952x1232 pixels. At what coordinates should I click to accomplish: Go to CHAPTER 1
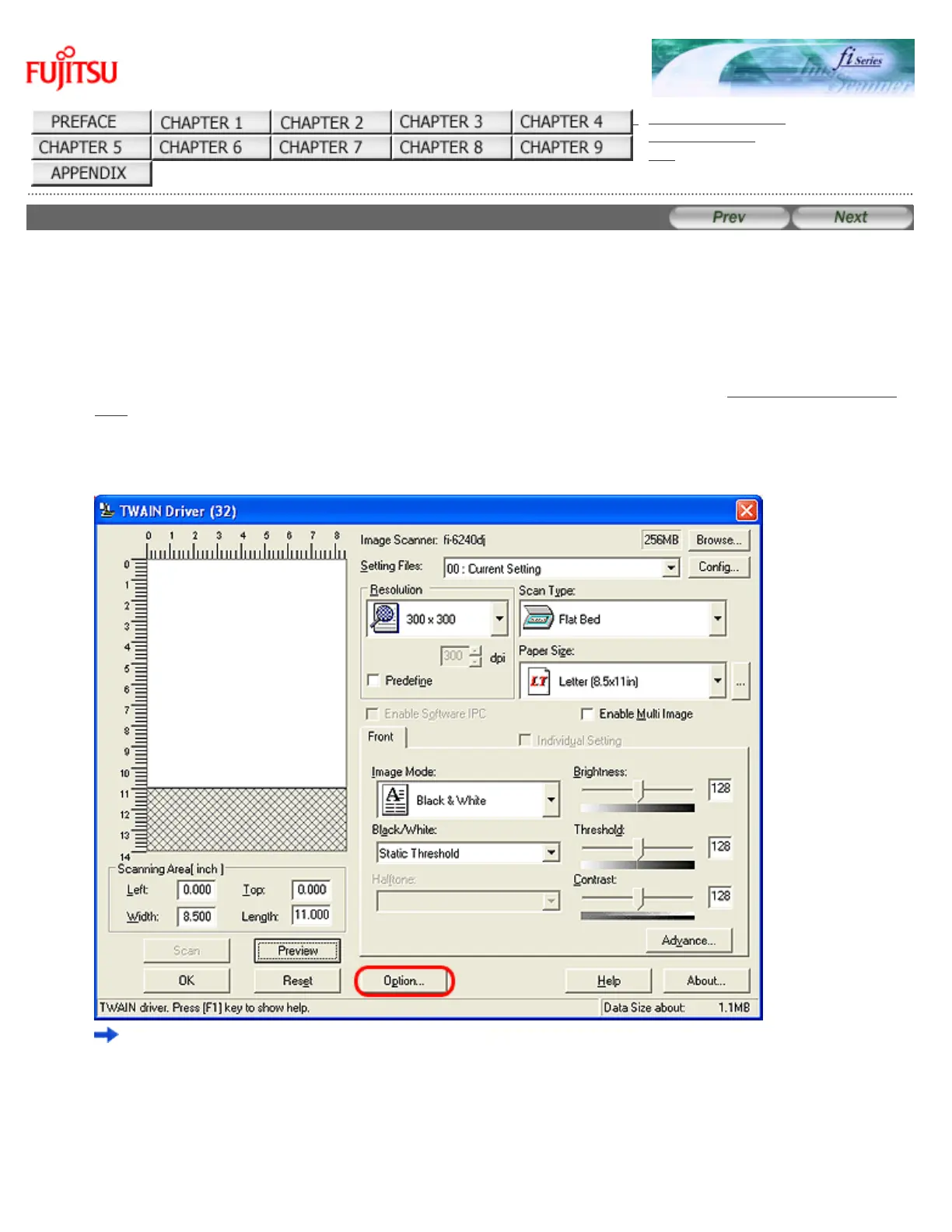pos(211,122)
